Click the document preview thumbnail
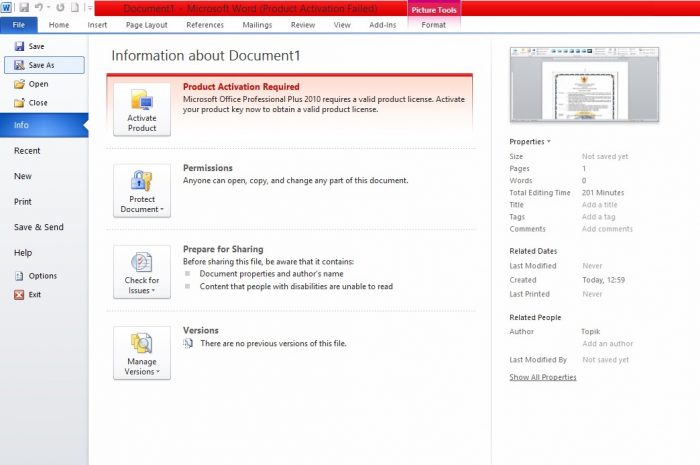The image size is (700, 465). pos(584,84)
